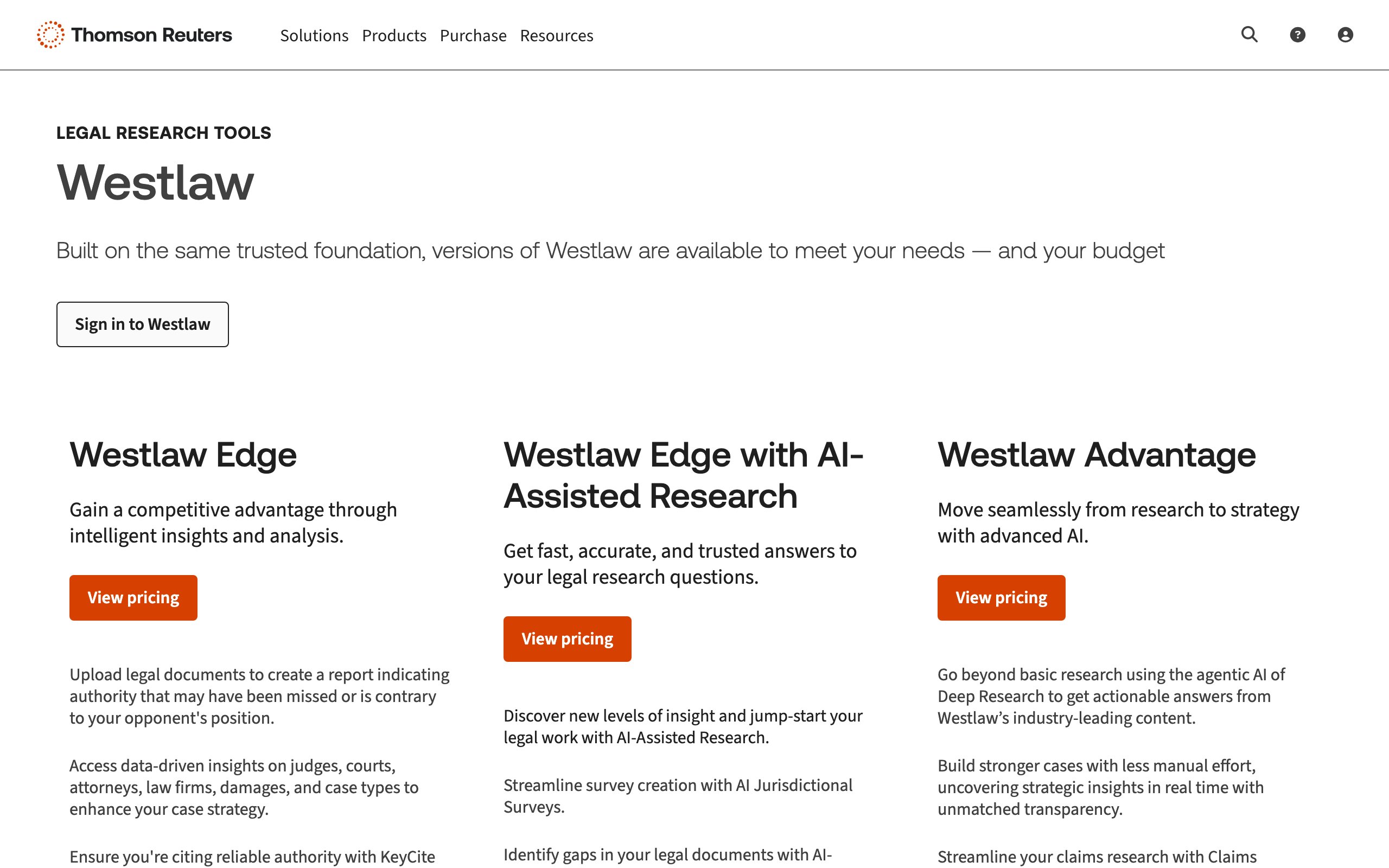View pricing for Westlaw Advantage
The height and width of the screenshot is (868, 1389).
1001,598
